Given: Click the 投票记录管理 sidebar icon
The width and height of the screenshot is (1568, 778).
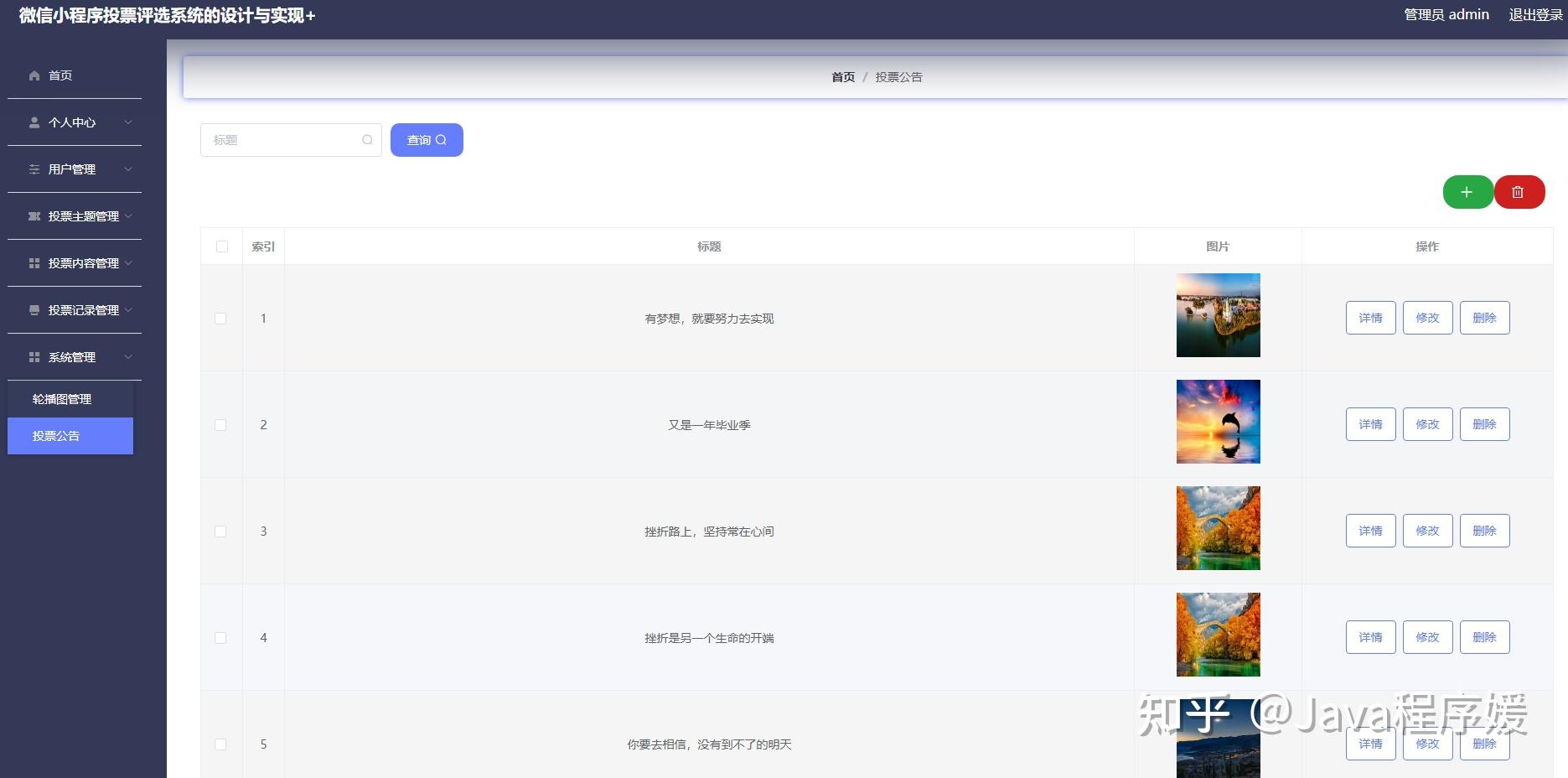Looking at the screenshot, I should pyautogui.click(x=34, y=310).
